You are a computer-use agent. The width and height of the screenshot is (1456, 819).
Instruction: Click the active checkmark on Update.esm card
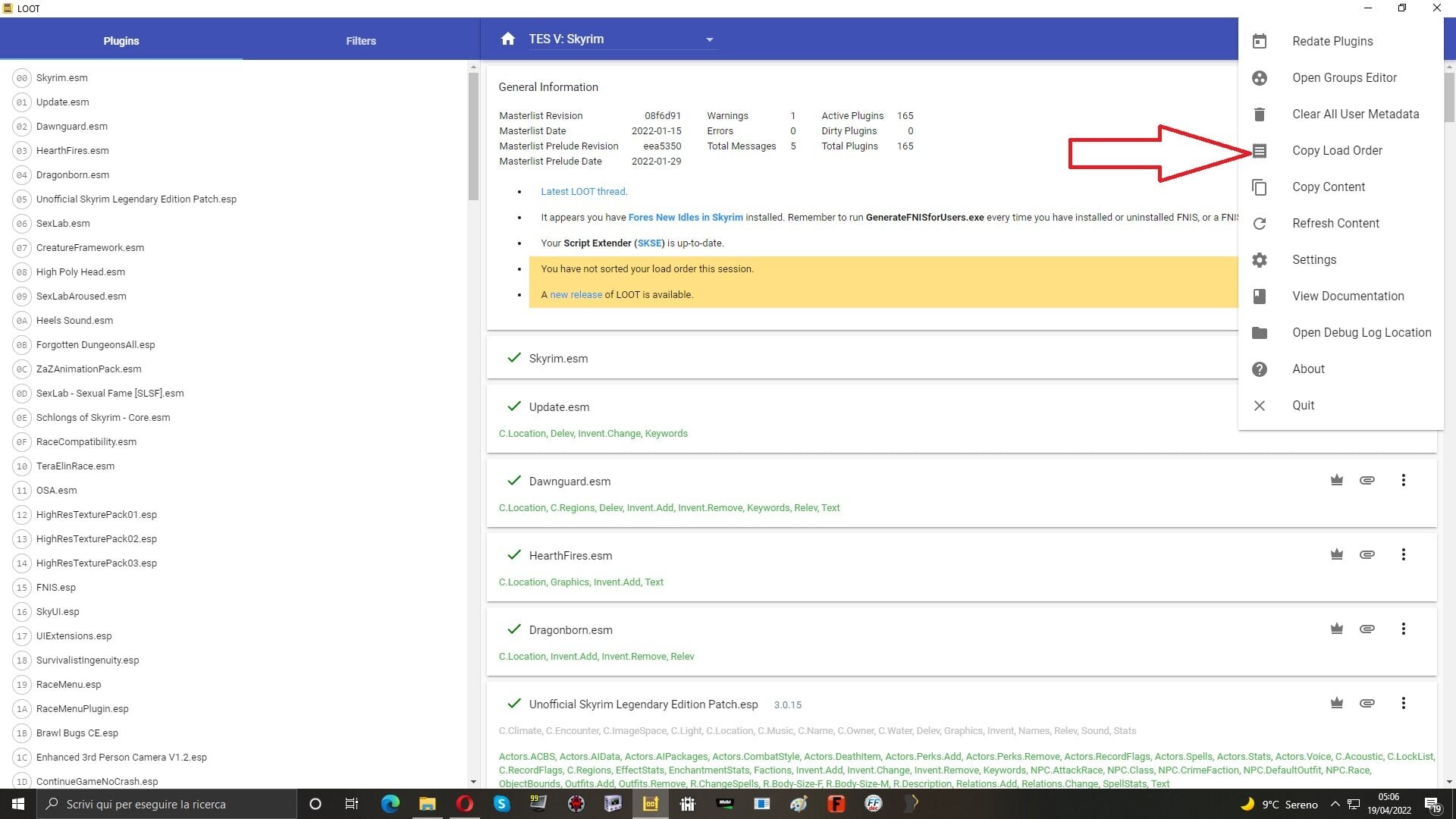pos(514,406)
